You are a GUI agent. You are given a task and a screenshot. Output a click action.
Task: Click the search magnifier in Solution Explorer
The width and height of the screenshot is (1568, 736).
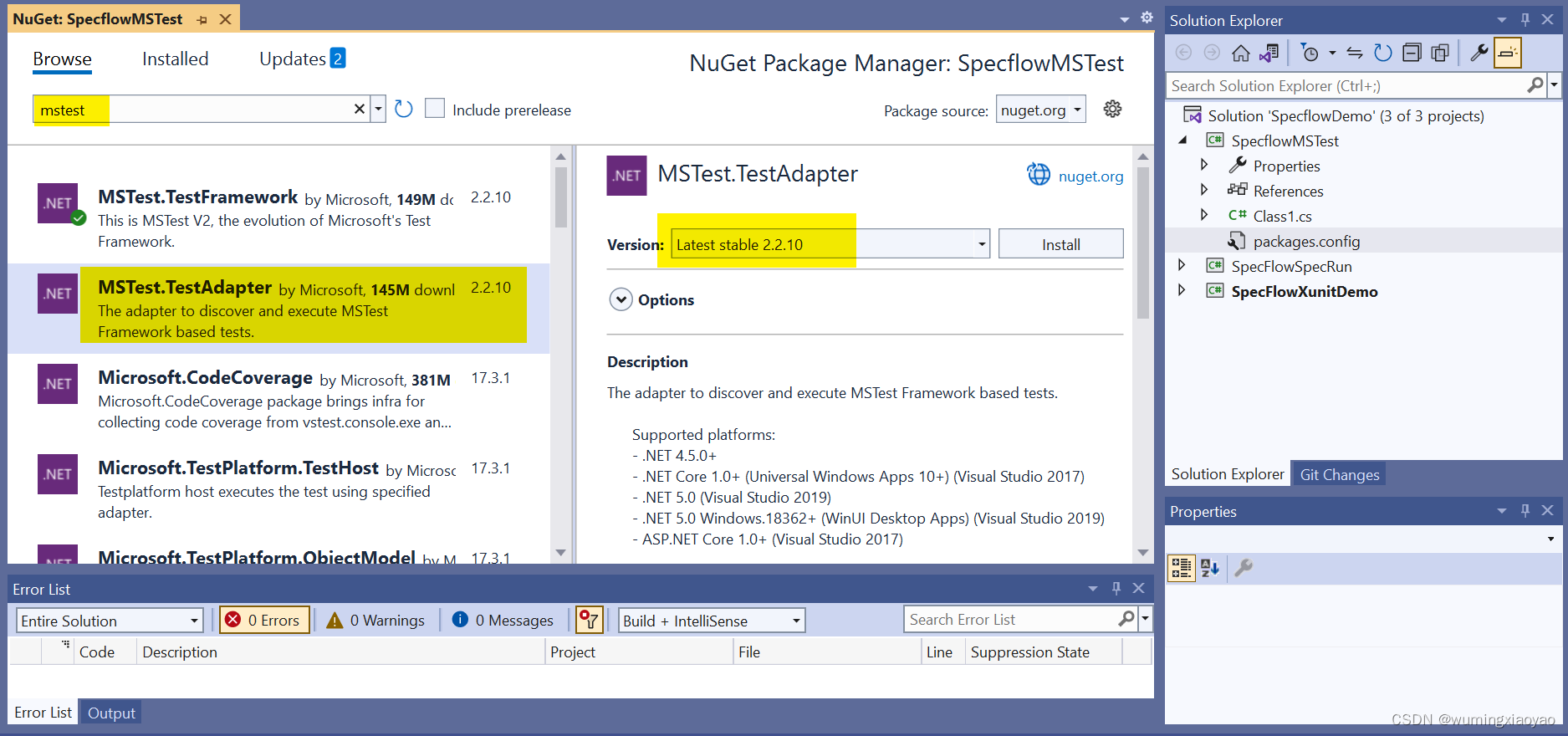[1535, 85]
